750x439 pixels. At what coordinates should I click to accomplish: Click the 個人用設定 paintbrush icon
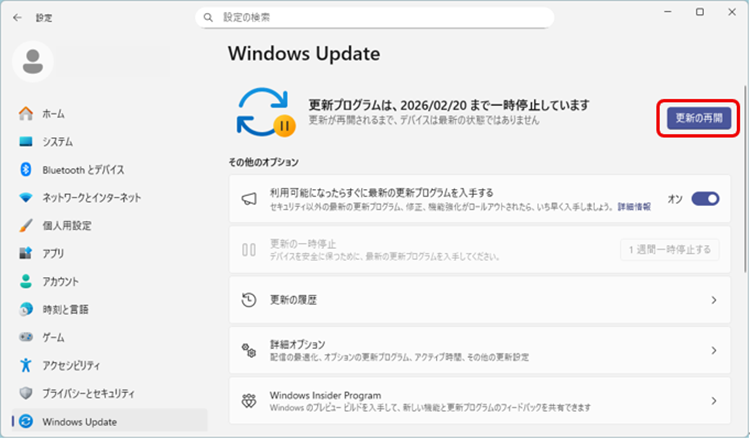tap(27, 226)
